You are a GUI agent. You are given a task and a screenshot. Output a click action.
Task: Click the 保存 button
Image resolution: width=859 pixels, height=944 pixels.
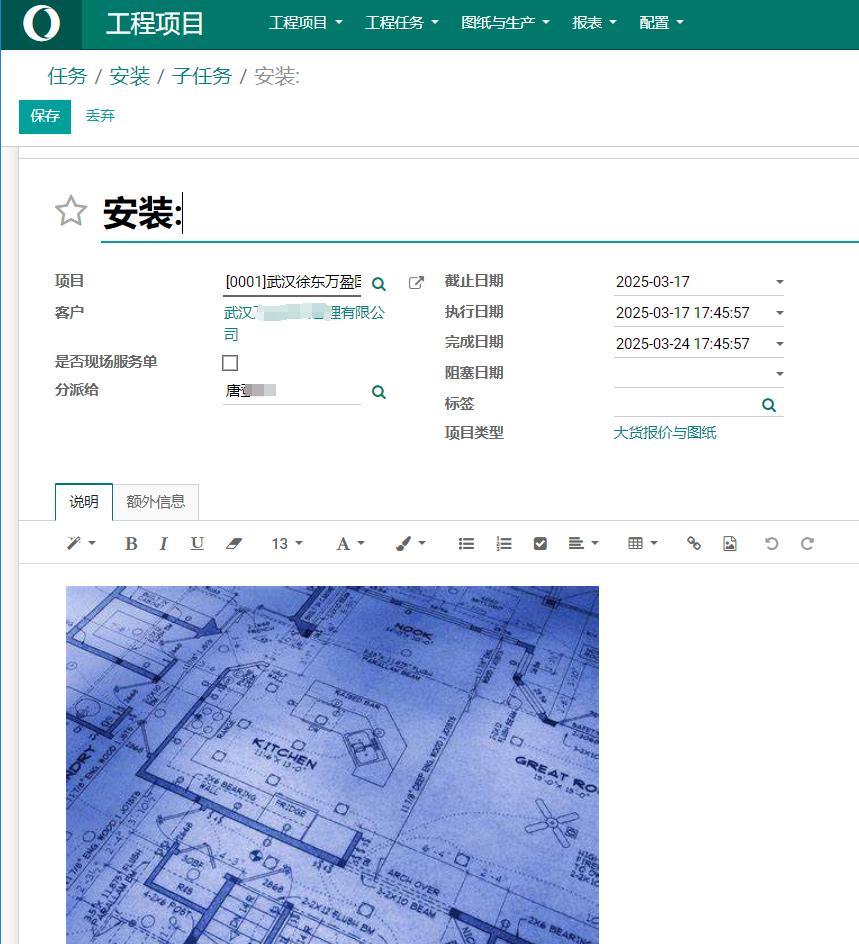[x=45, y=116]
